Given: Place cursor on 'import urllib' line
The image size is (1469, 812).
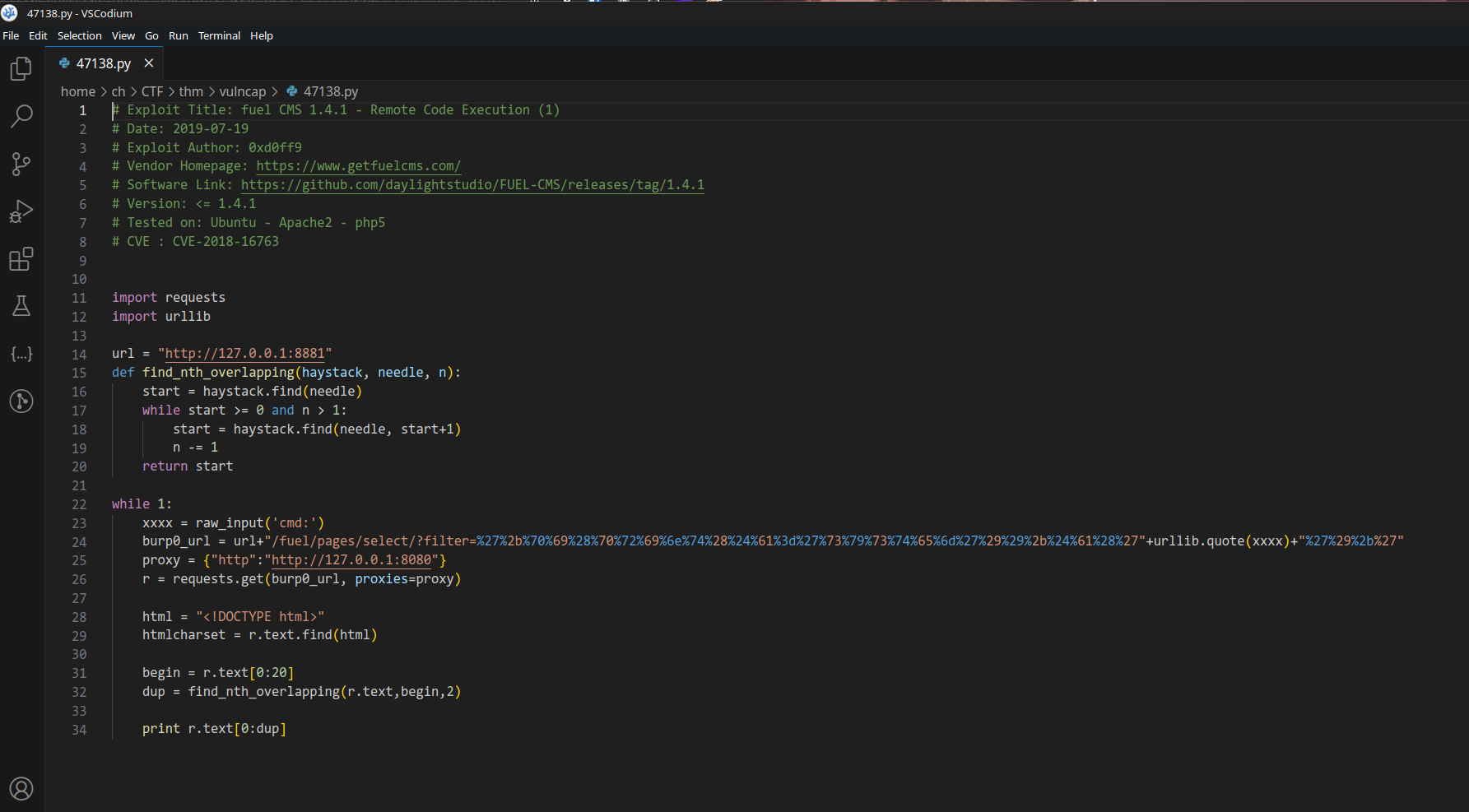Looking at the screenshot, I should (x=161, y=317).
